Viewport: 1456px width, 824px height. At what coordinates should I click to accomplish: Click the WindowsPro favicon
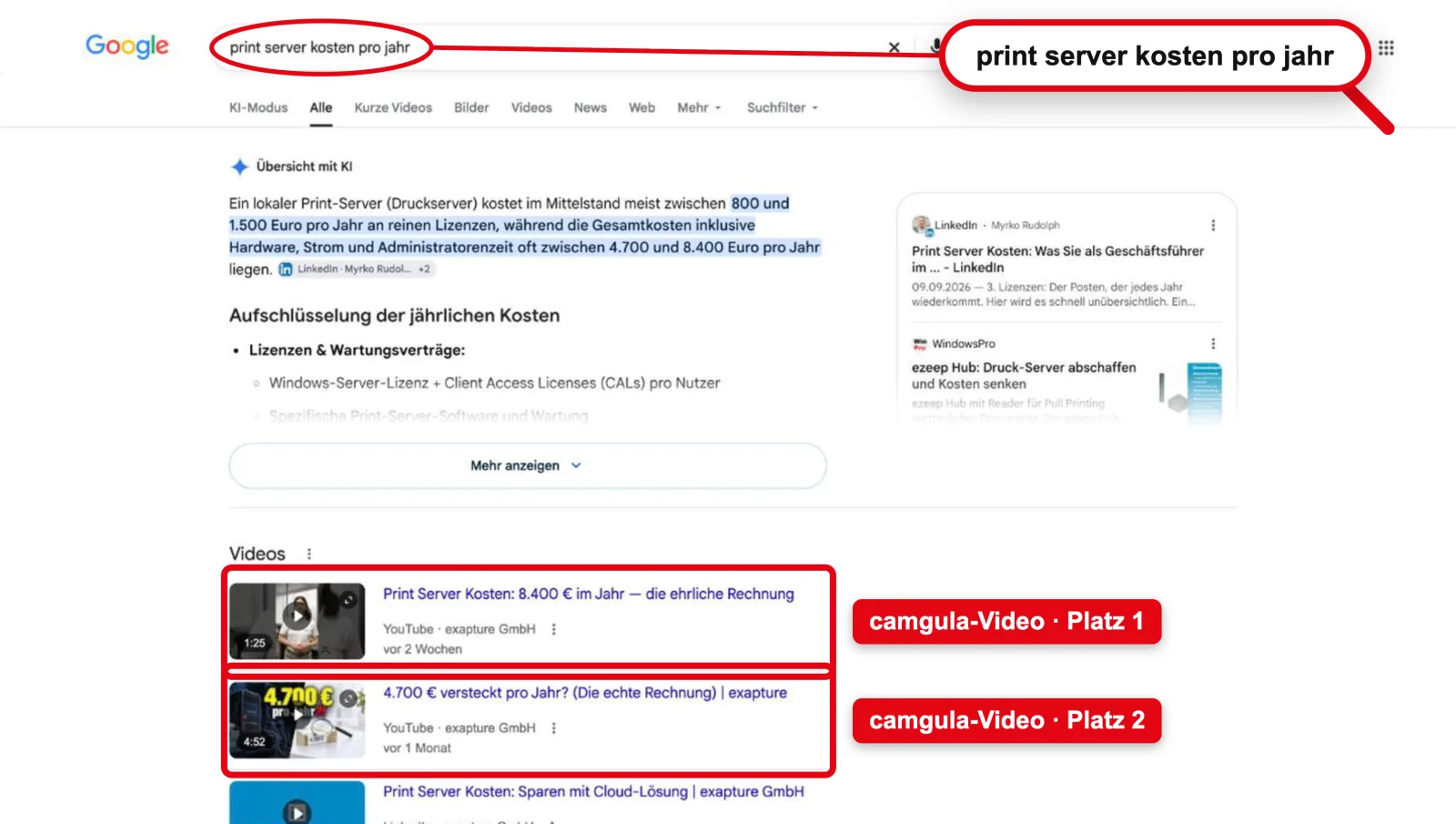pos(919,343)
